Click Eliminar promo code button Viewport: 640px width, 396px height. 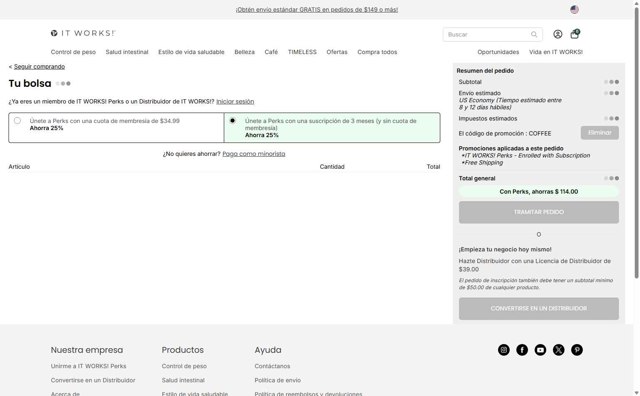point(600,133)
